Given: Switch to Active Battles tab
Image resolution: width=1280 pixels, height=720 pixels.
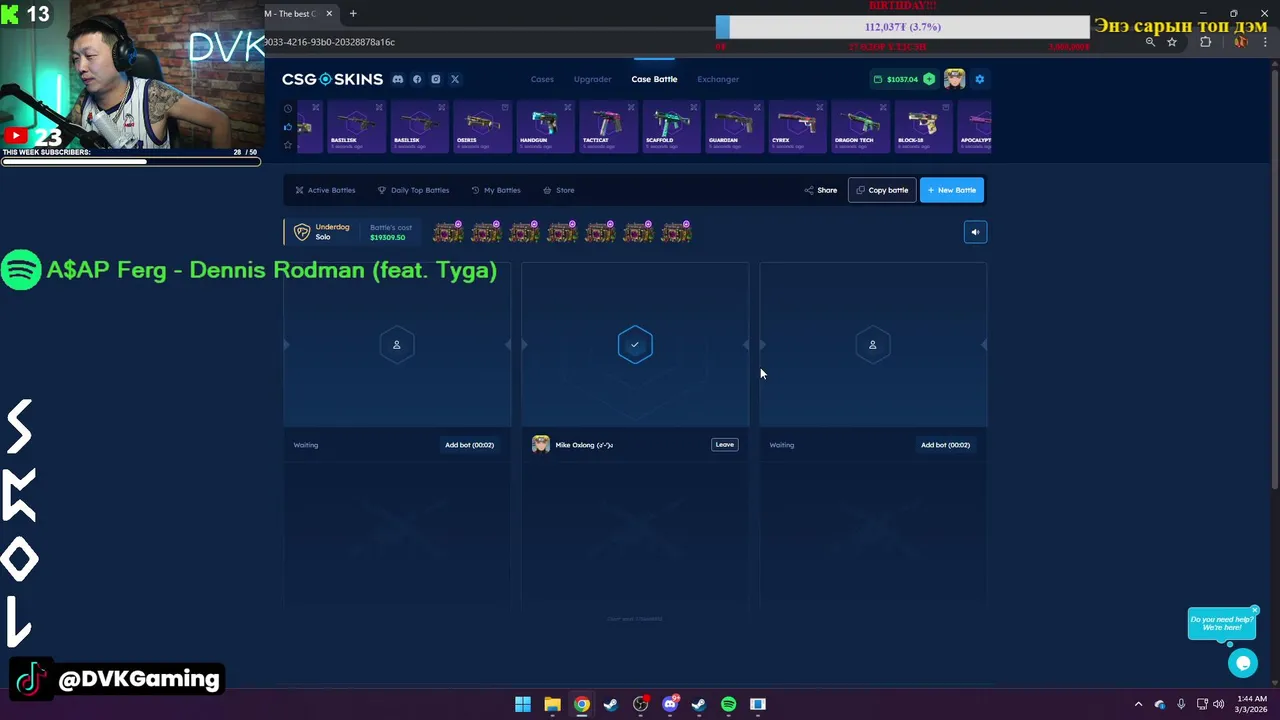Looking at the screenshot, I should (325, 190).
